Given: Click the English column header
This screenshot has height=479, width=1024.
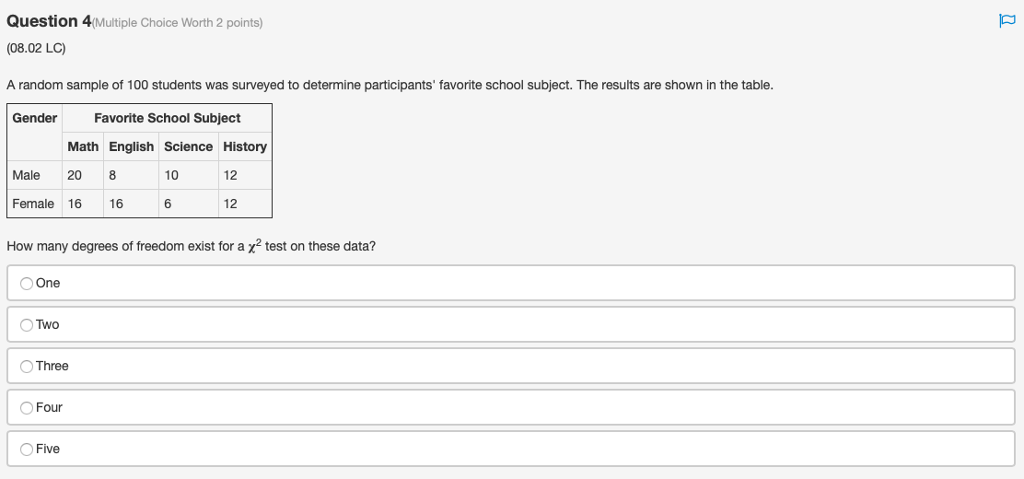Looking at the screenshot, I should 131,146.
